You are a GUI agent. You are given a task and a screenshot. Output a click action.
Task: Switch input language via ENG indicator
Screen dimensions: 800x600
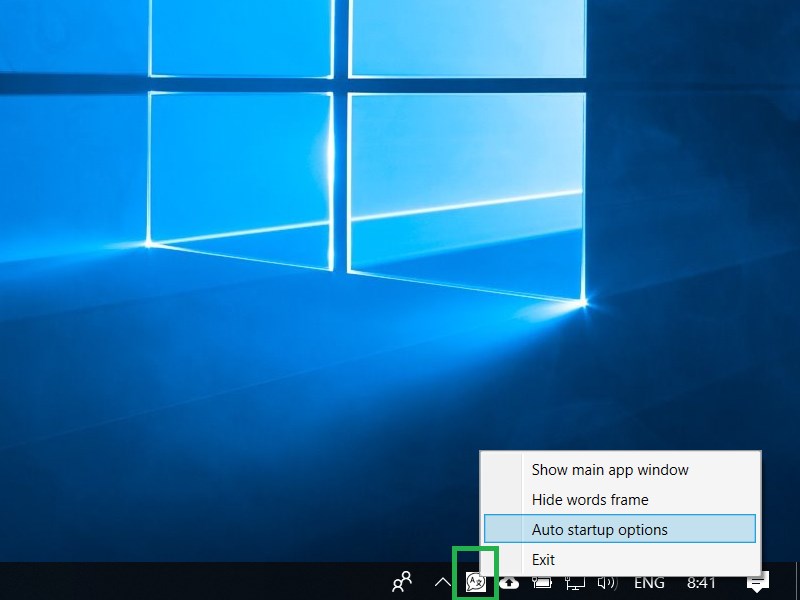click(x=649, y=582)
